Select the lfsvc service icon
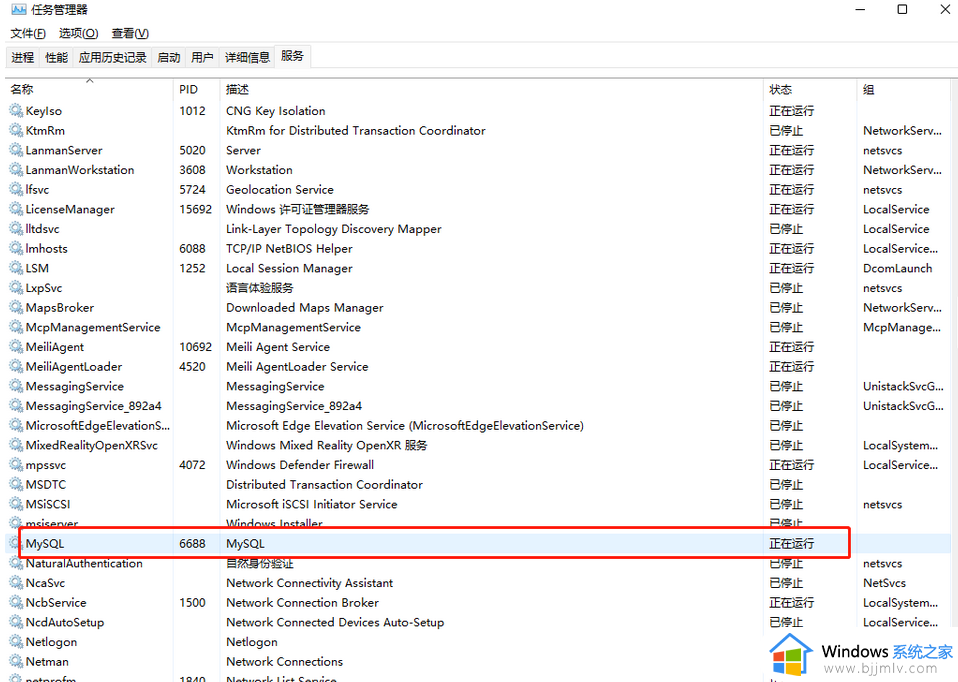The image size is (958, 682). 16,189
